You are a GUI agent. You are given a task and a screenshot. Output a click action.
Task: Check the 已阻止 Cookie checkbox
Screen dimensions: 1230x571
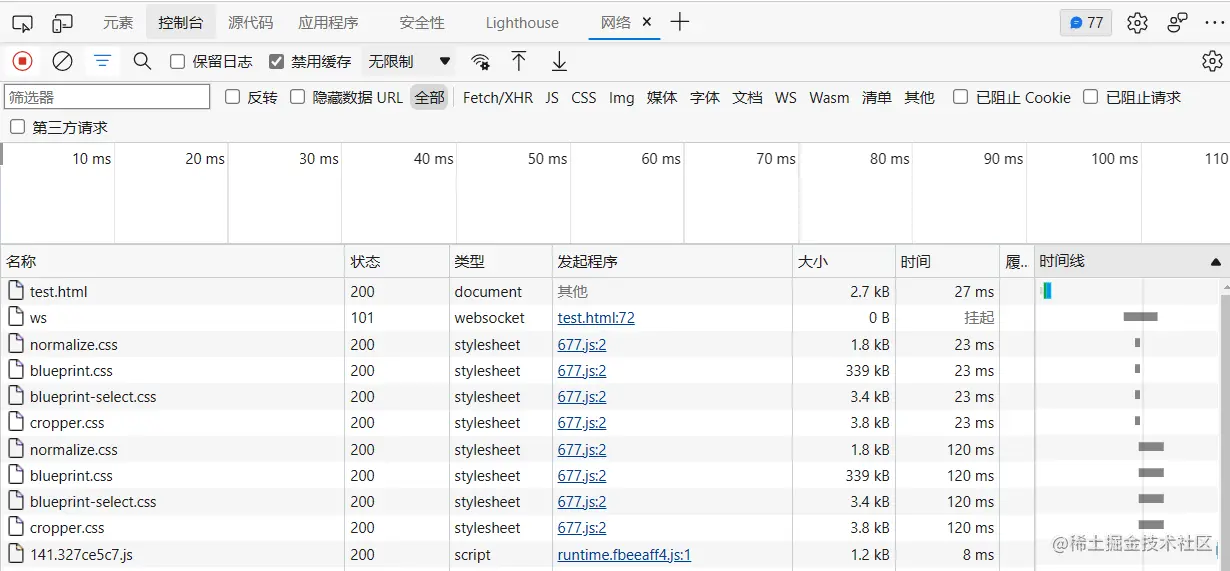961,97
